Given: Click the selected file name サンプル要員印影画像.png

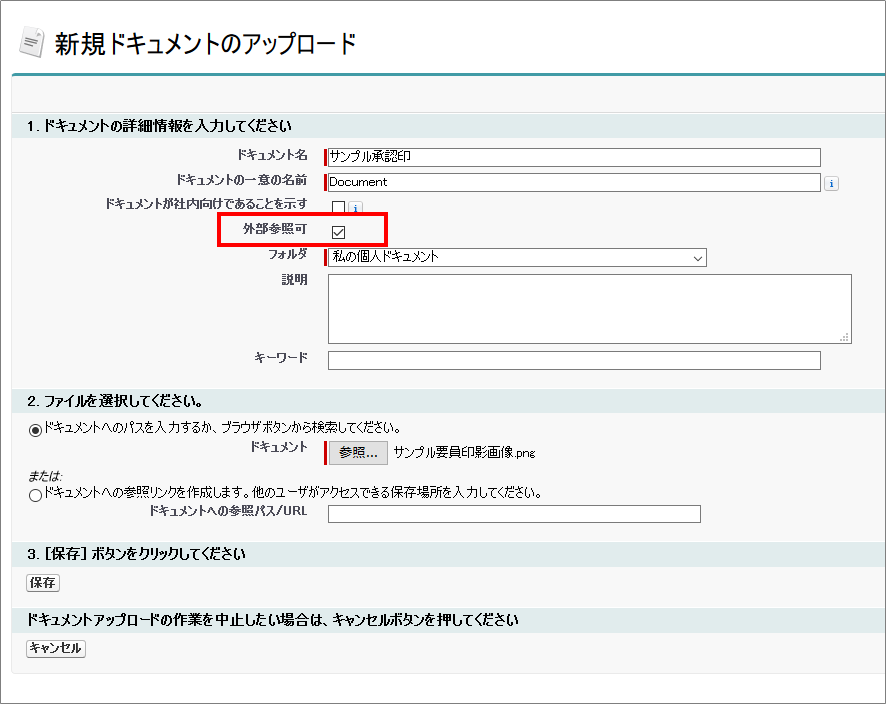Looking at the screenshot, I should pyautogui.click(x=464, y=453).
